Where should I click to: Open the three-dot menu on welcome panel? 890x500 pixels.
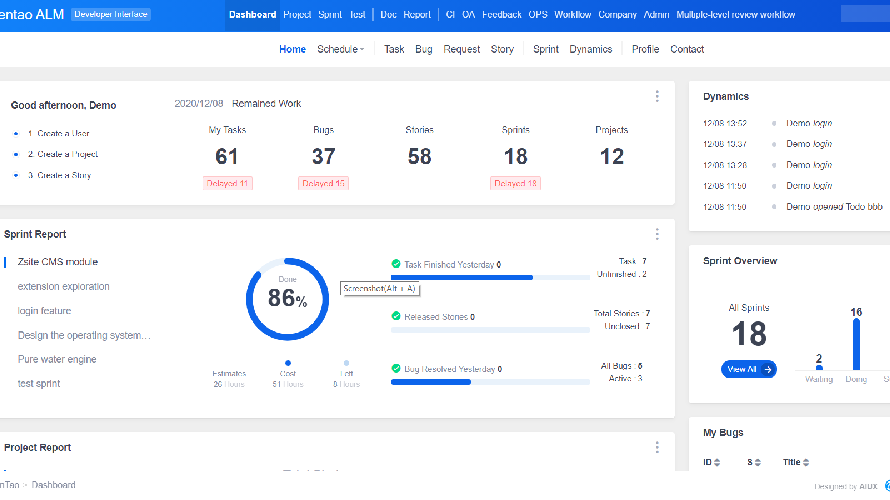point(657,97)
